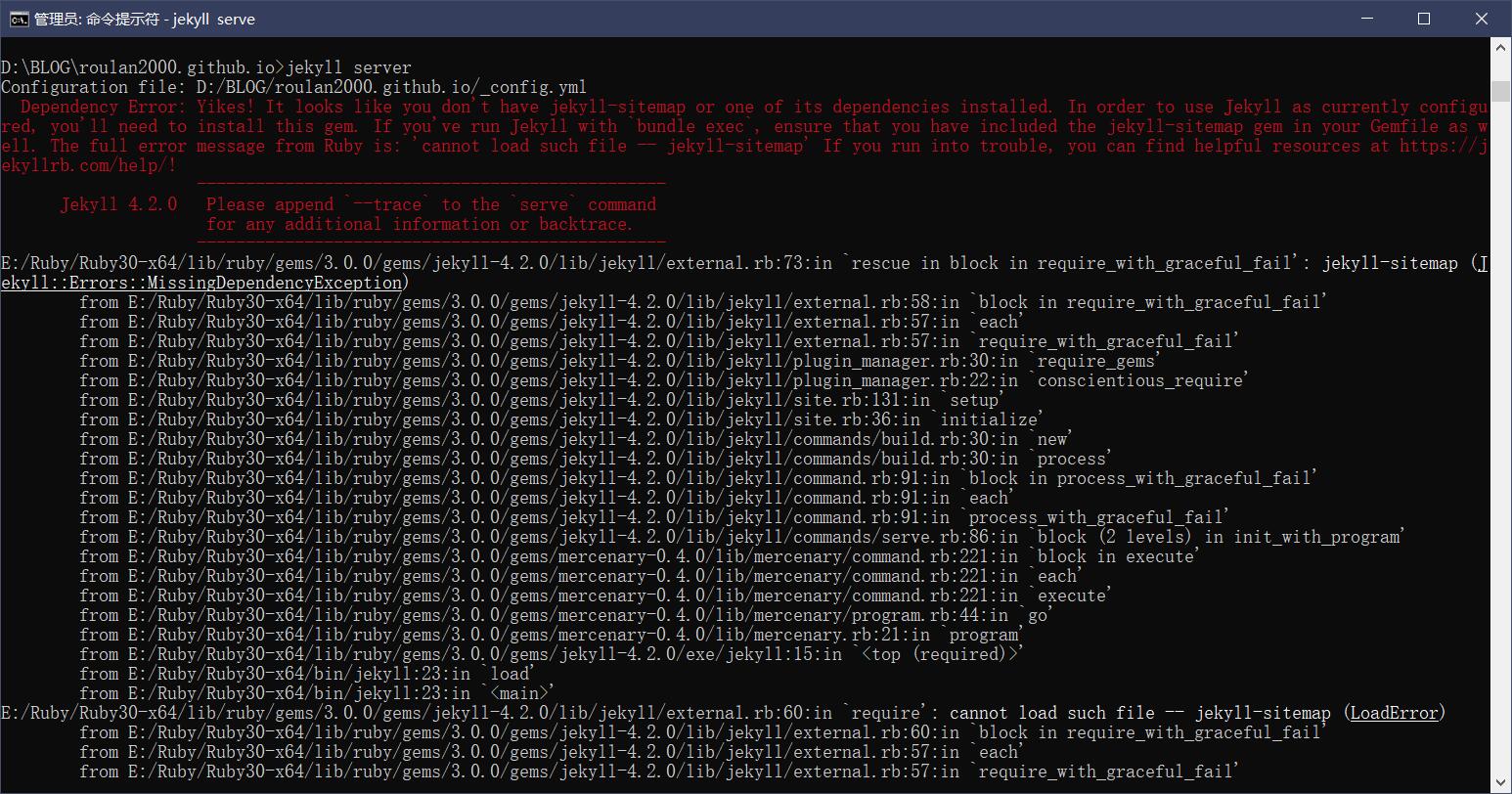The image size is (1512, 794).
Task: Click the line with 'external.rb:58:in'
Action: point(703,302)
